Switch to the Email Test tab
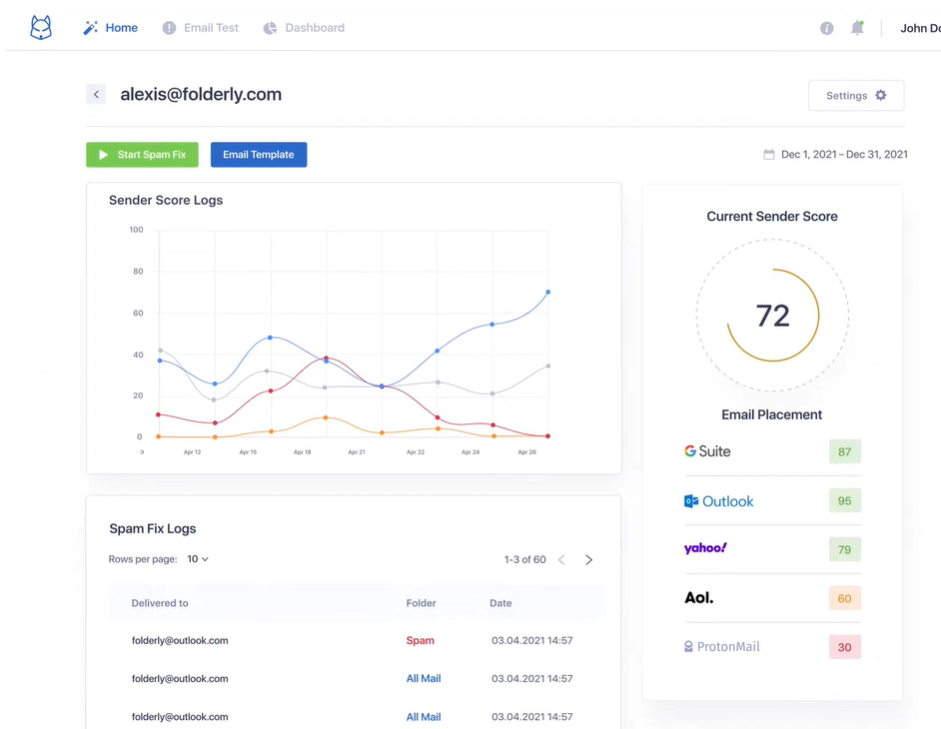 [x=200, y=28]
